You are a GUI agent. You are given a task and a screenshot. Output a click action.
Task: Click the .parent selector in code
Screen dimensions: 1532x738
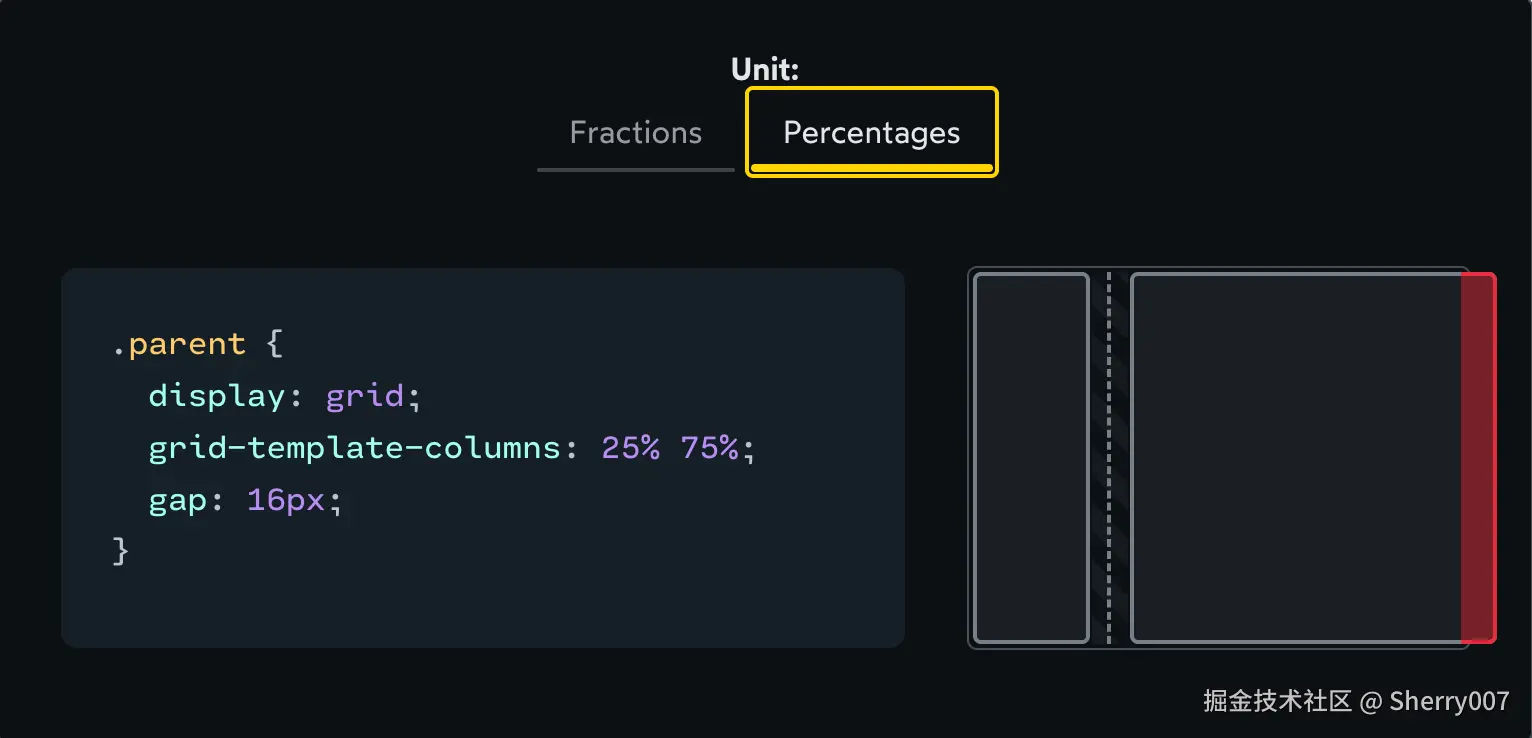pos(178,344)
